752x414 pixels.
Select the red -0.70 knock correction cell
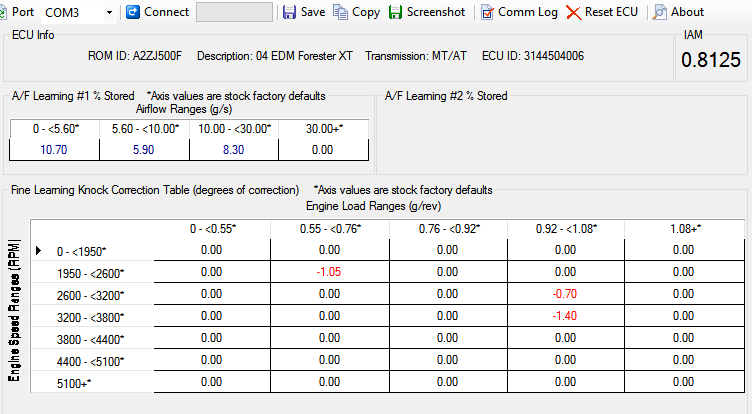(565, 294)
